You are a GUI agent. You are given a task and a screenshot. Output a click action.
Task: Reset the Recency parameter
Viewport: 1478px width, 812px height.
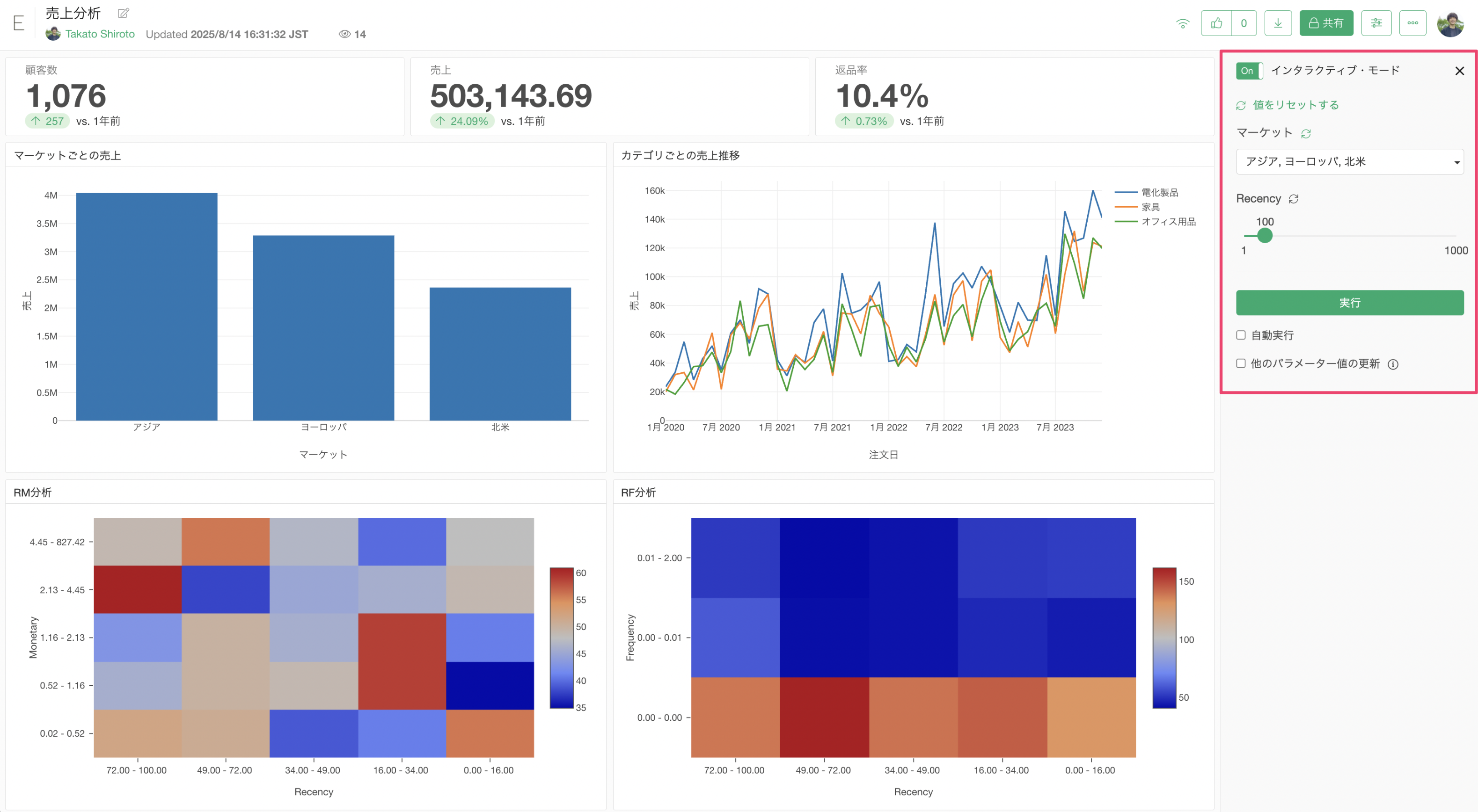[1293, 198]
